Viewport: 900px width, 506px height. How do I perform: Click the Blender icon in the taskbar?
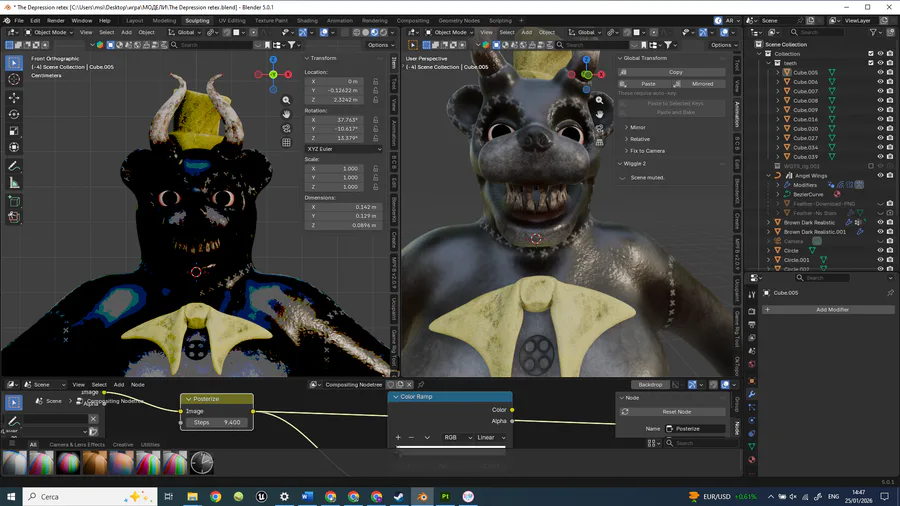[422, 496]
